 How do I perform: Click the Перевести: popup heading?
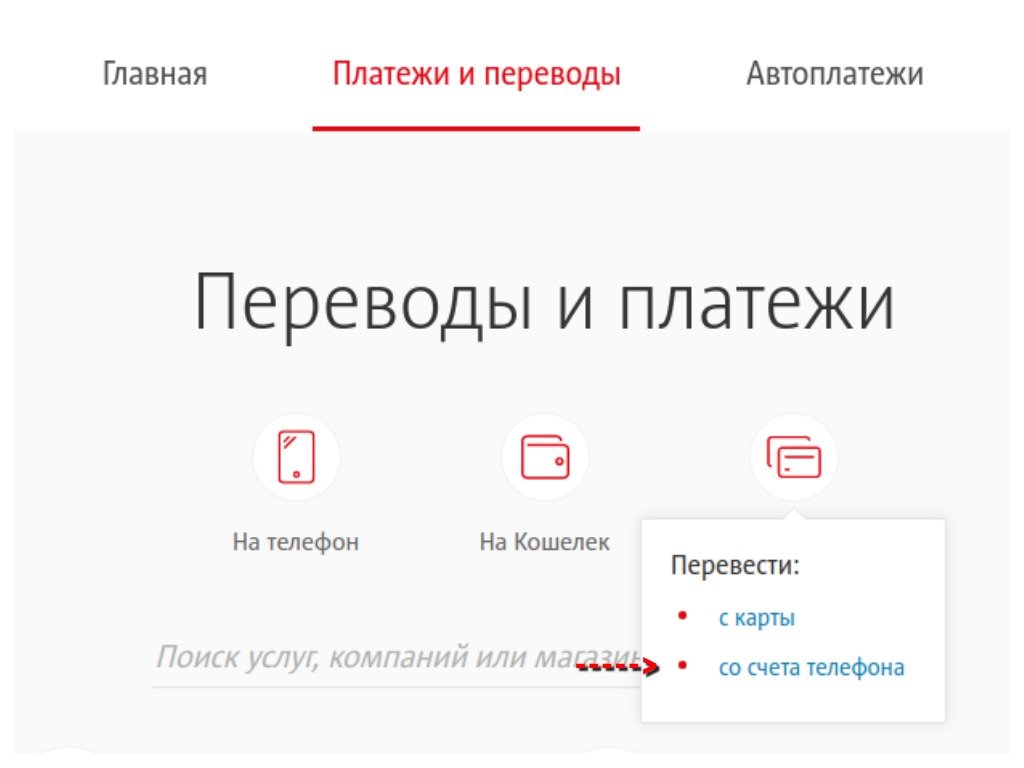coord(735,564)
